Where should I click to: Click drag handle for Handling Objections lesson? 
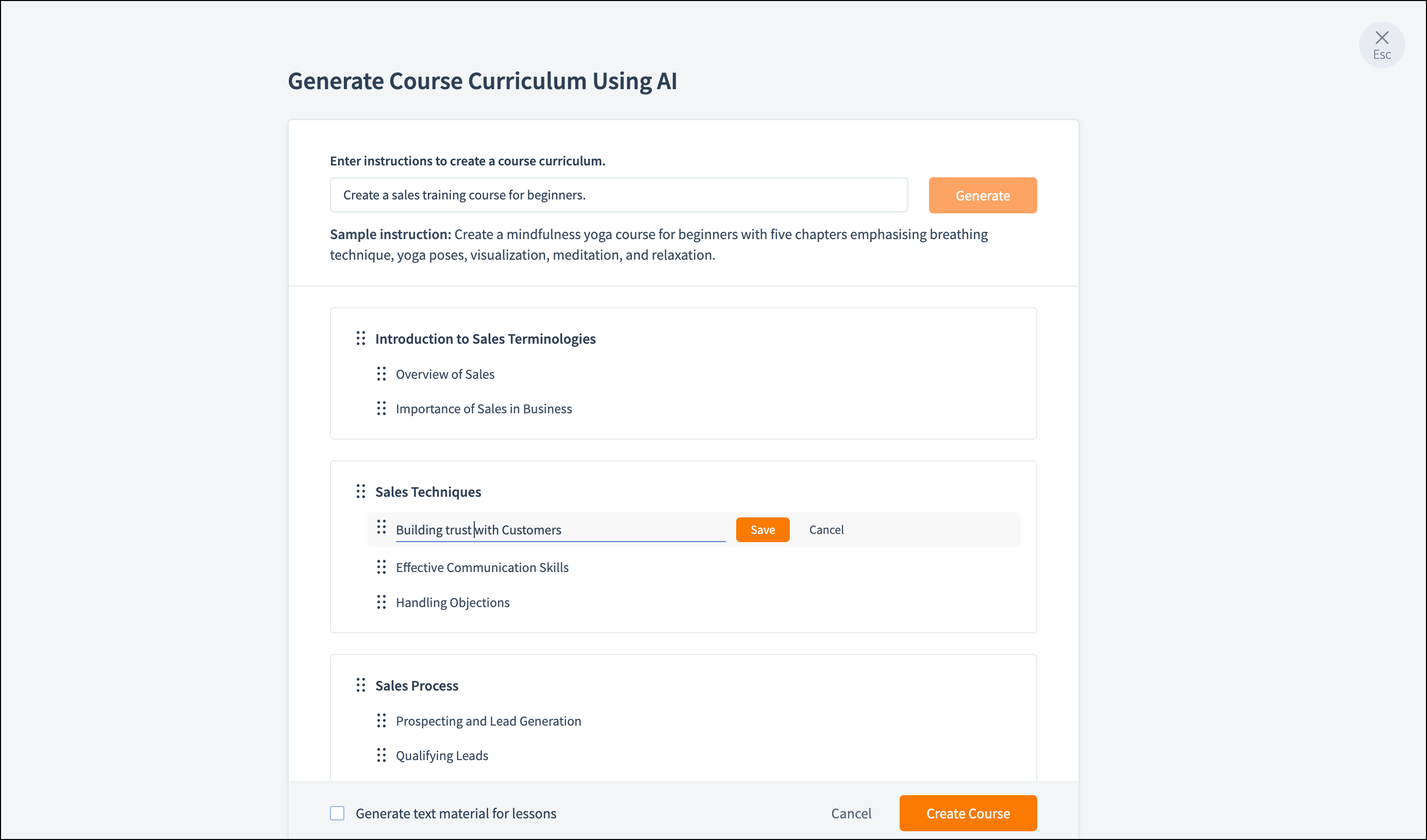tap(381, 602)
